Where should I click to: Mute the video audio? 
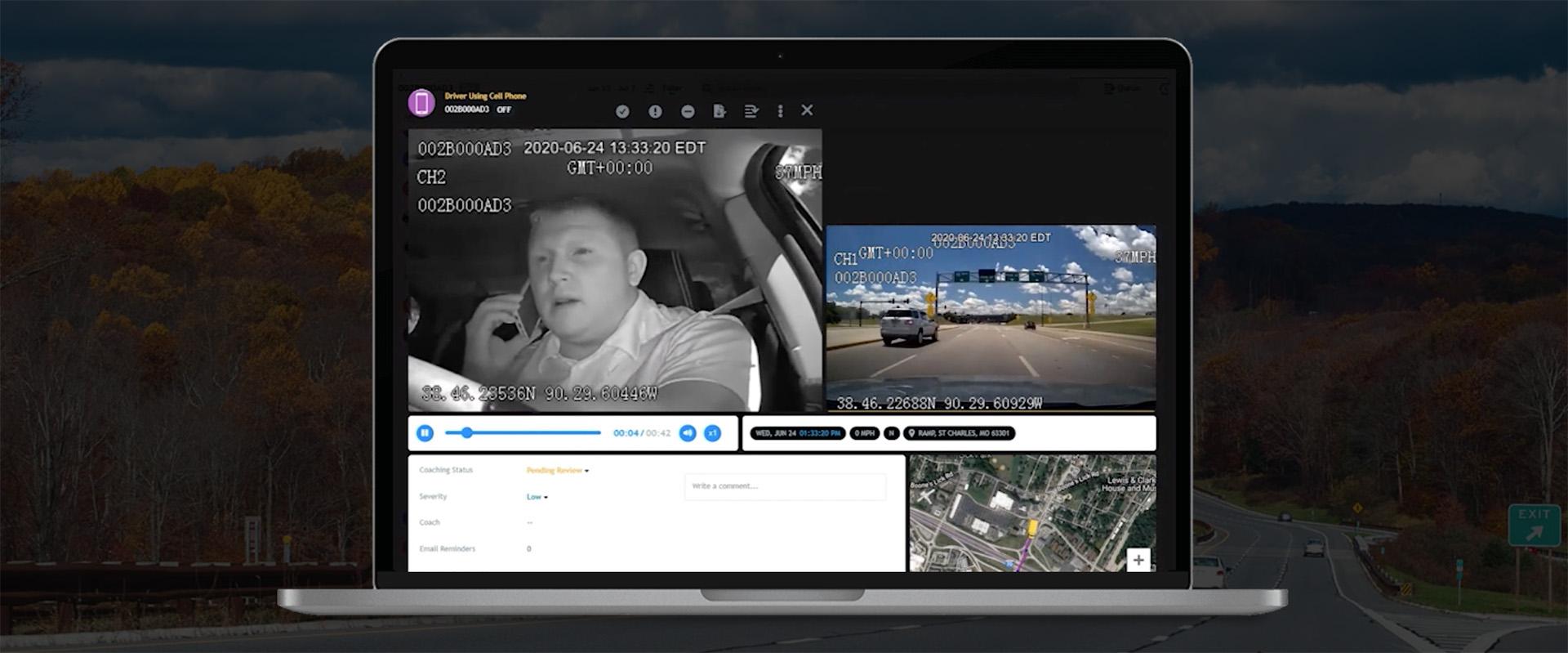coord(688,433)
